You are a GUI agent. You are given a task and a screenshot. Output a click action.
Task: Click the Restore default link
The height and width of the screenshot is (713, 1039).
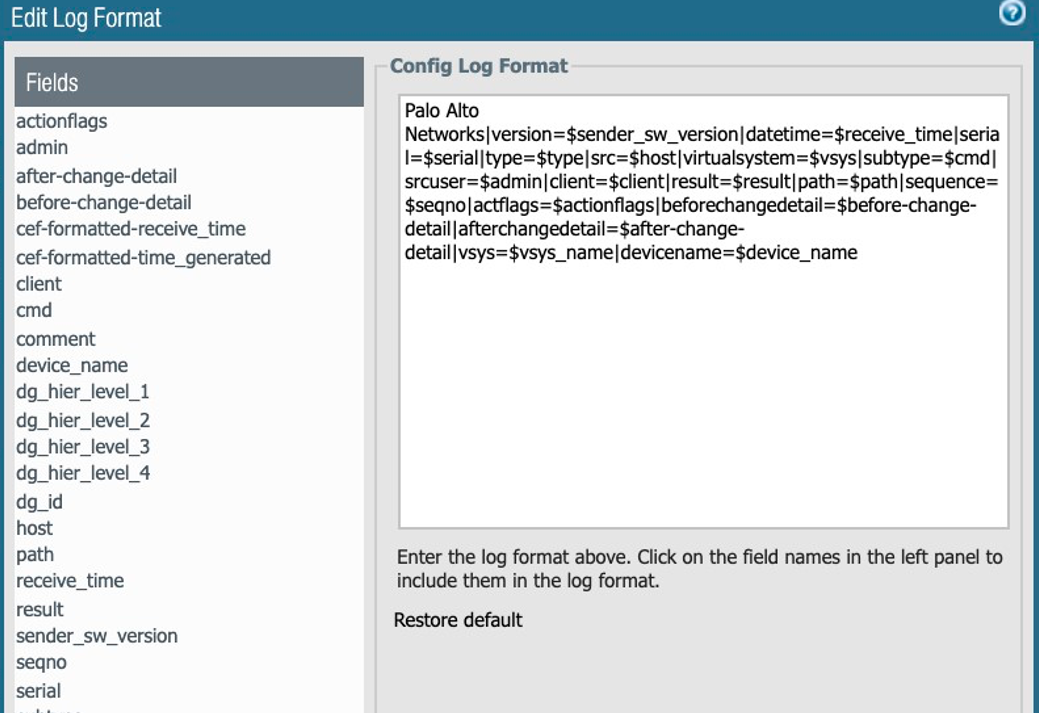click(x=458, y=620)
